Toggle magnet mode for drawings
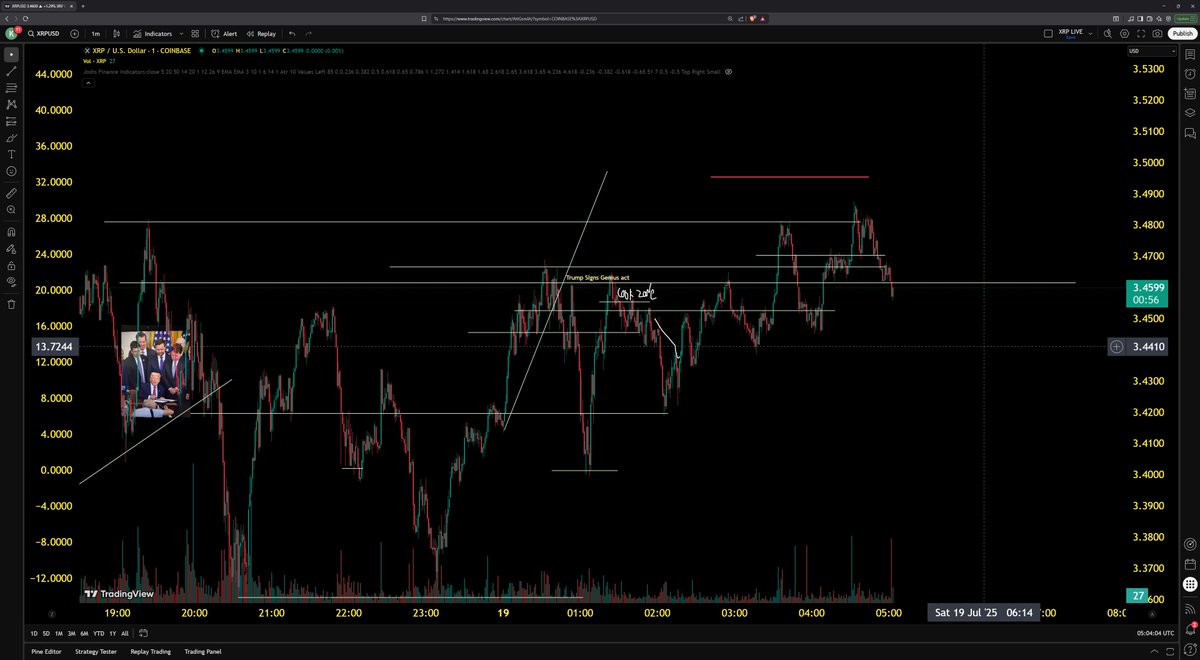The height and width of the screenshot is (660, 1200). click(x=12, y=232)
